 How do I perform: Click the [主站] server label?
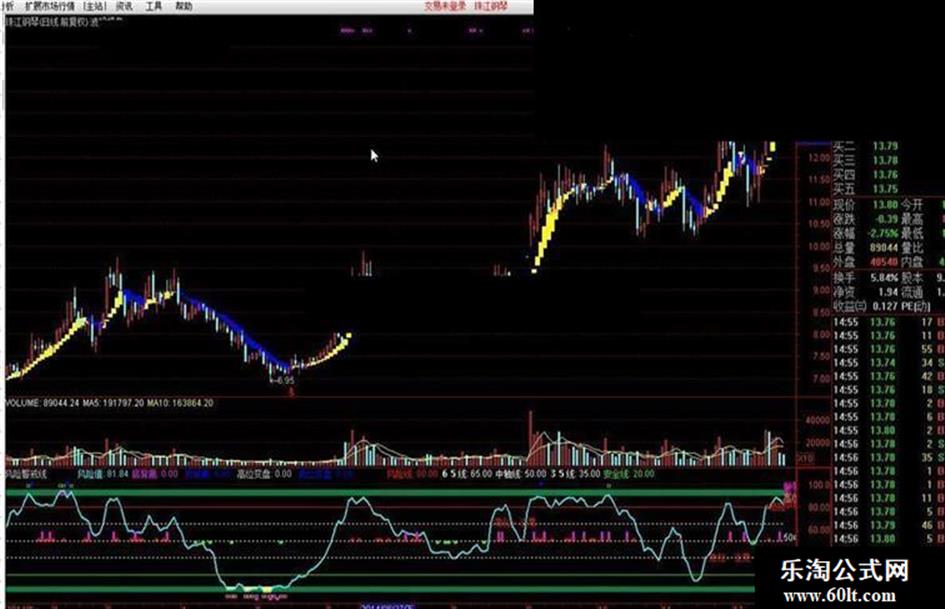click(x=94, y=6)
